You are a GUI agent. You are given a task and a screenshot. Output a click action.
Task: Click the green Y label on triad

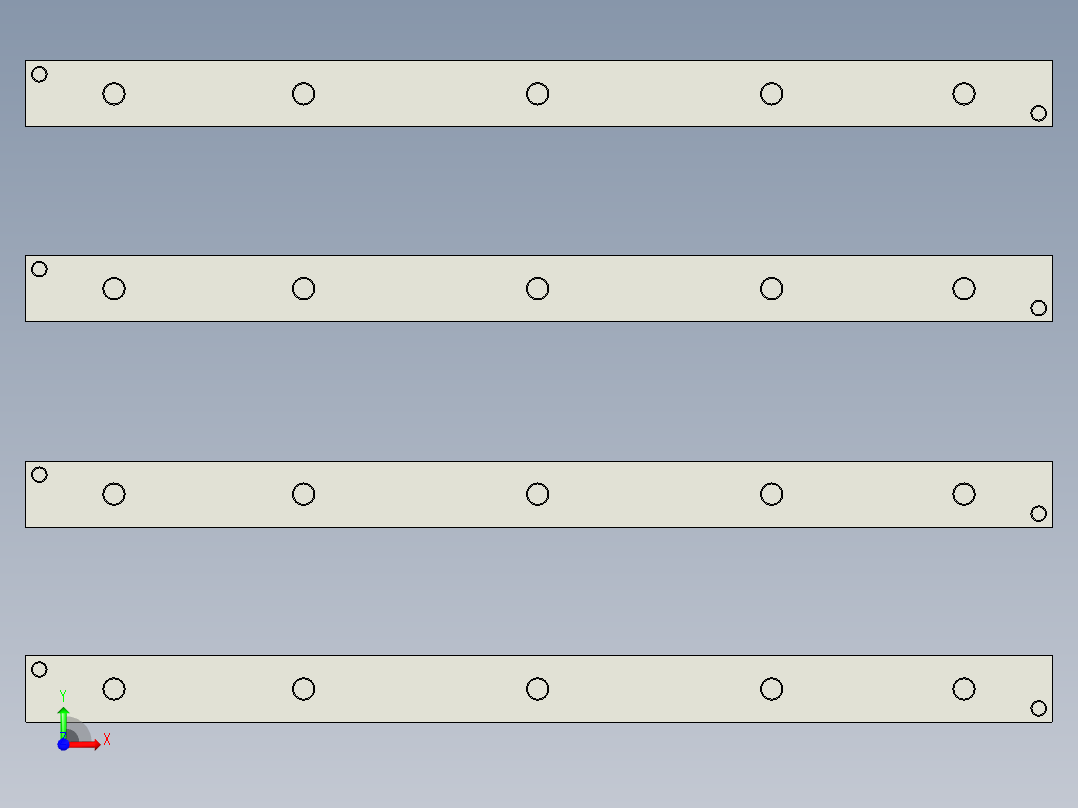[63, 695]
